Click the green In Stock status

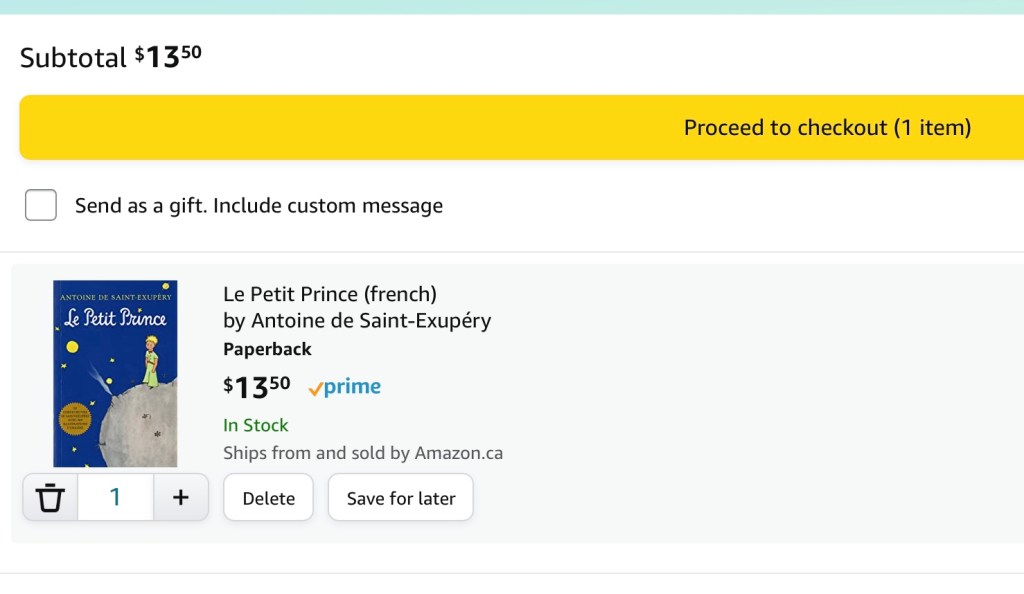256,425
